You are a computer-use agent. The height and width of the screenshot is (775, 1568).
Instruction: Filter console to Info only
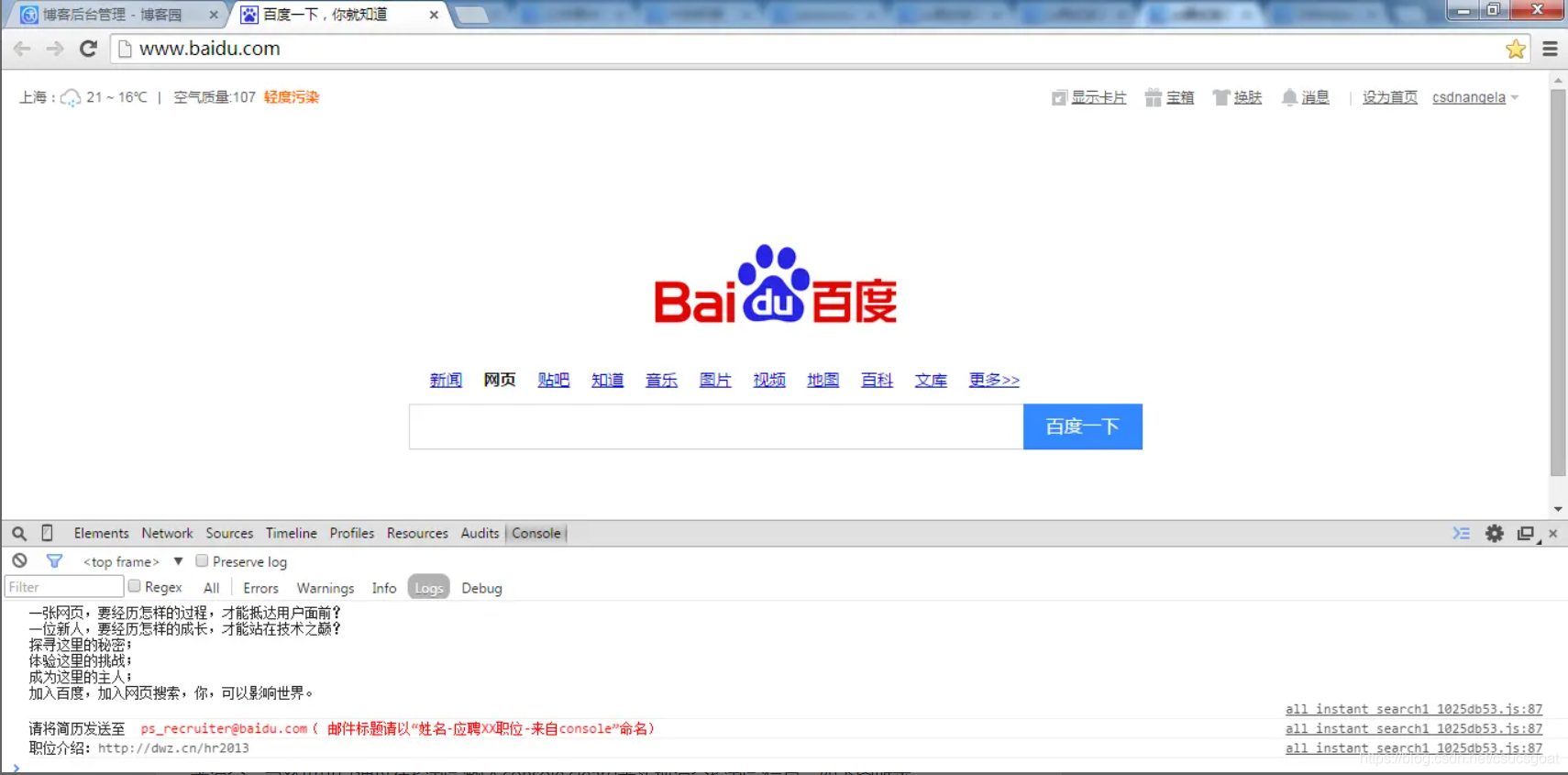pos(384,588)
